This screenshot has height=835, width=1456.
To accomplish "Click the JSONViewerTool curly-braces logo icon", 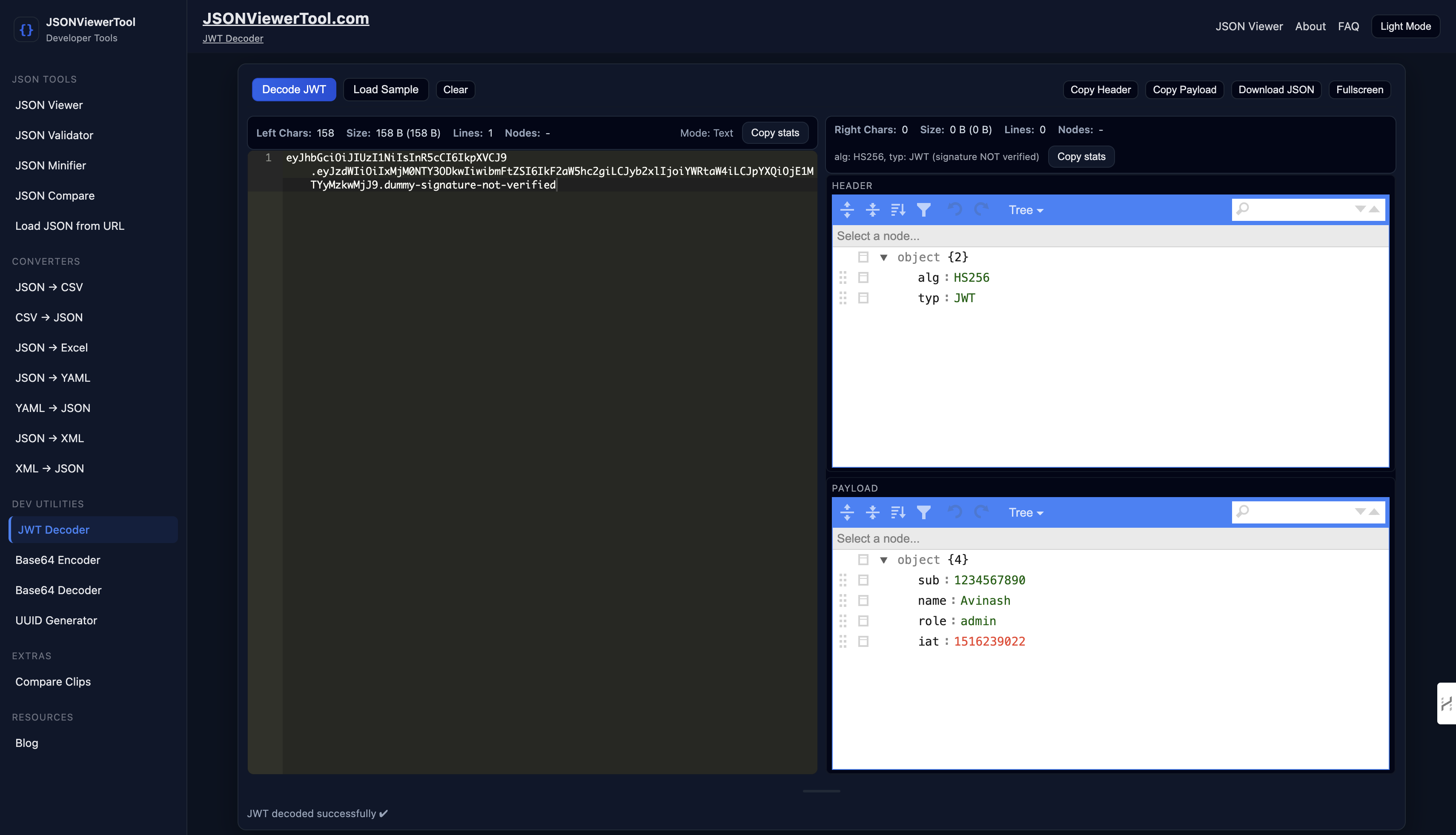I will coord(26,29).
